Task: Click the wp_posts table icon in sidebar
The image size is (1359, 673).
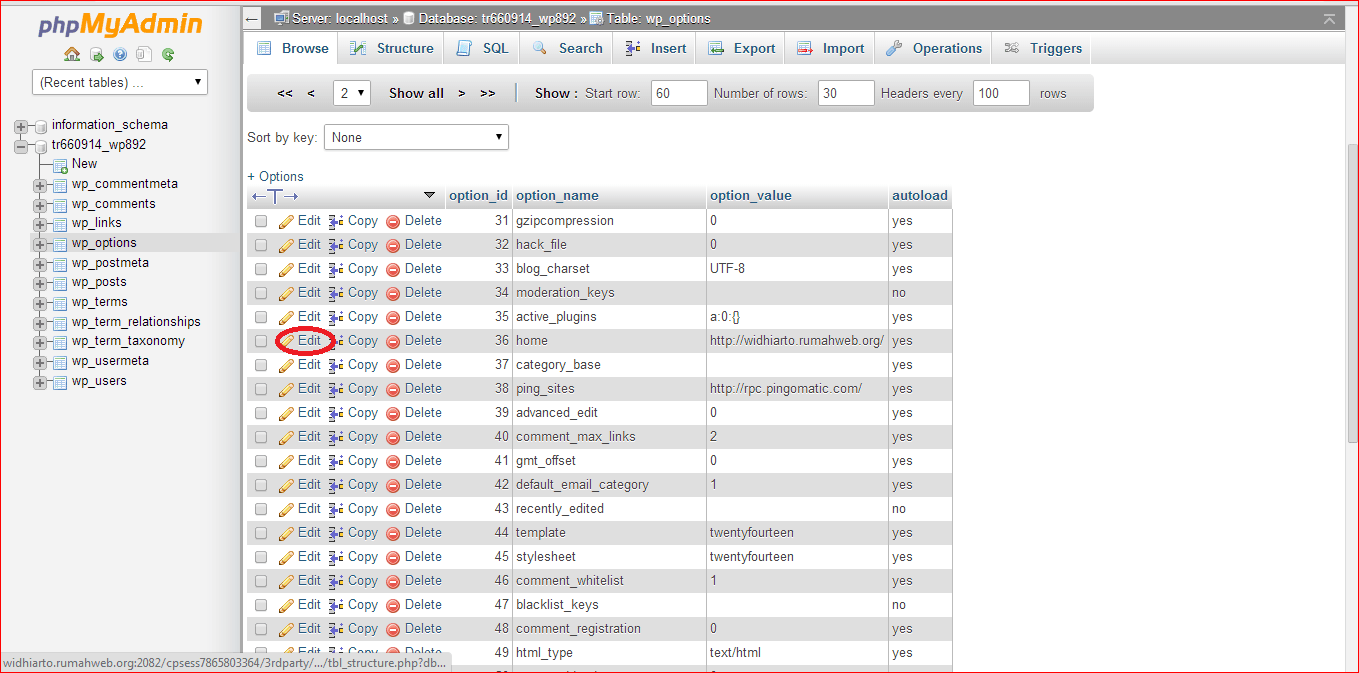Action: (x=60, y=283)
